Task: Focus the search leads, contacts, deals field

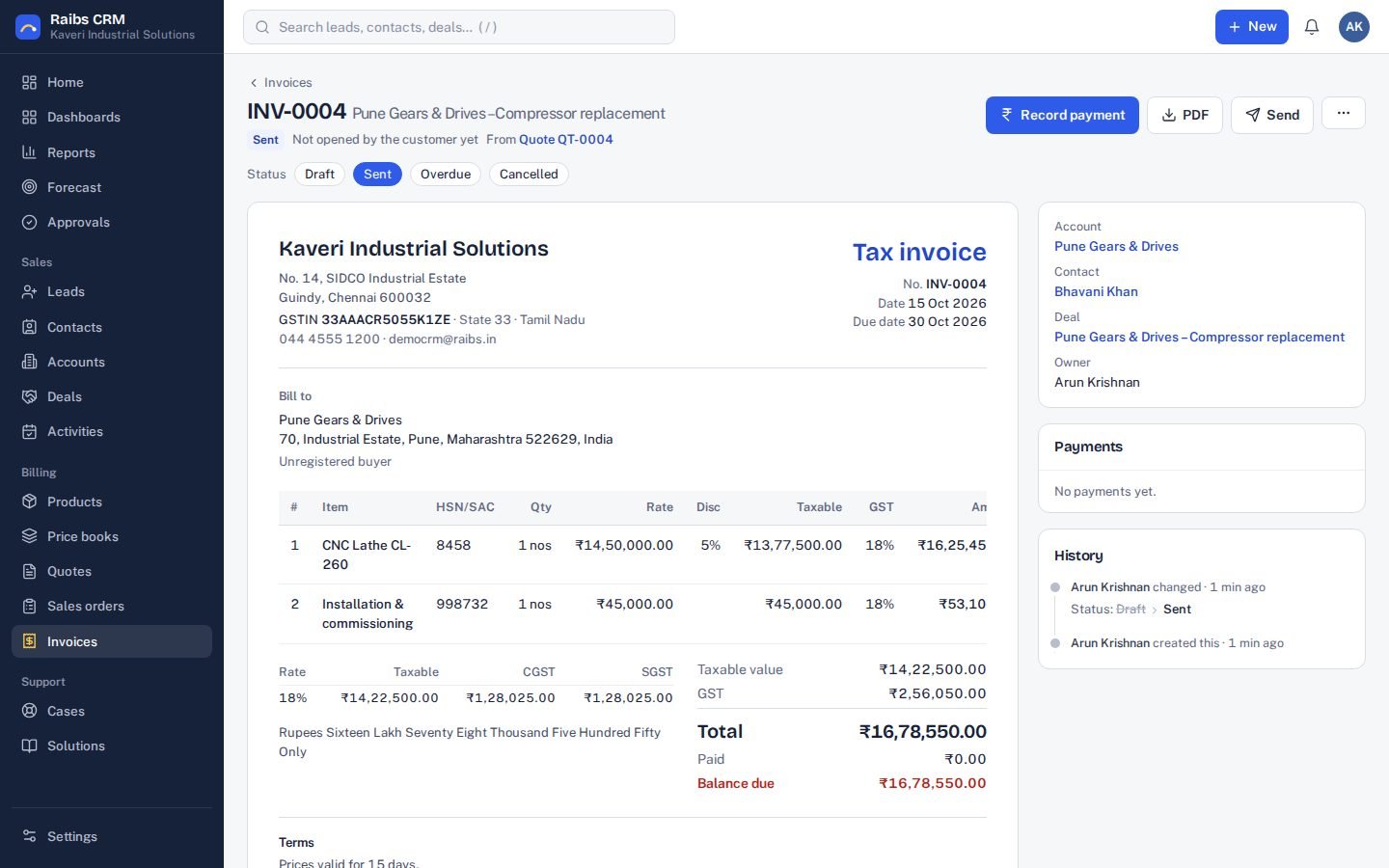Action: pos(459,27)
